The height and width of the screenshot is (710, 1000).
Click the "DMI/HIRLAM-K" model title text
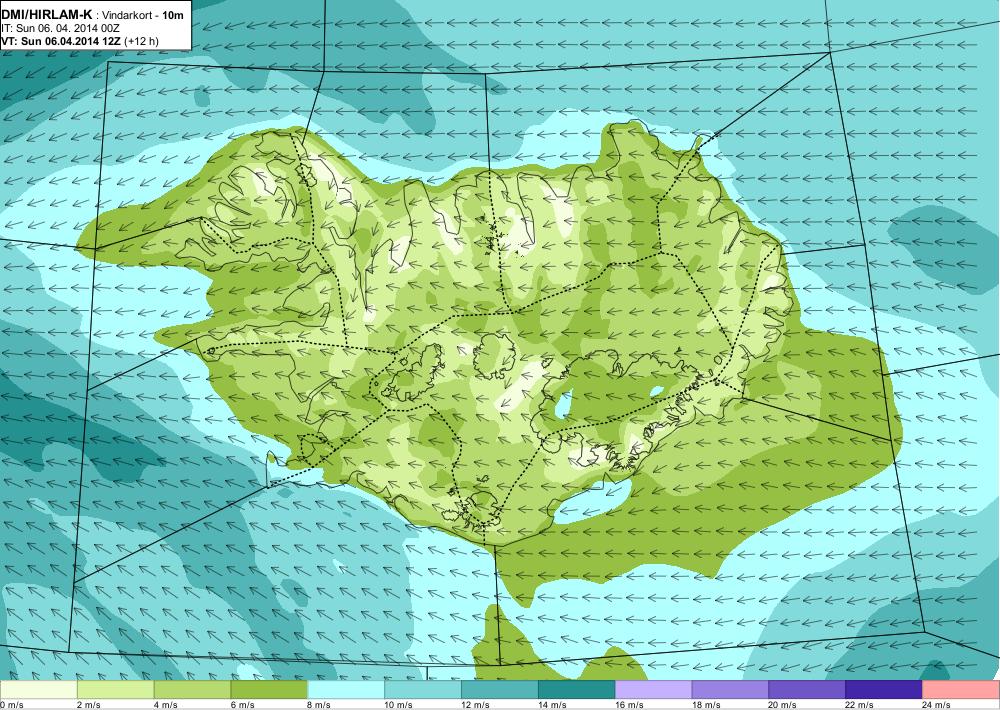point(47,15)
